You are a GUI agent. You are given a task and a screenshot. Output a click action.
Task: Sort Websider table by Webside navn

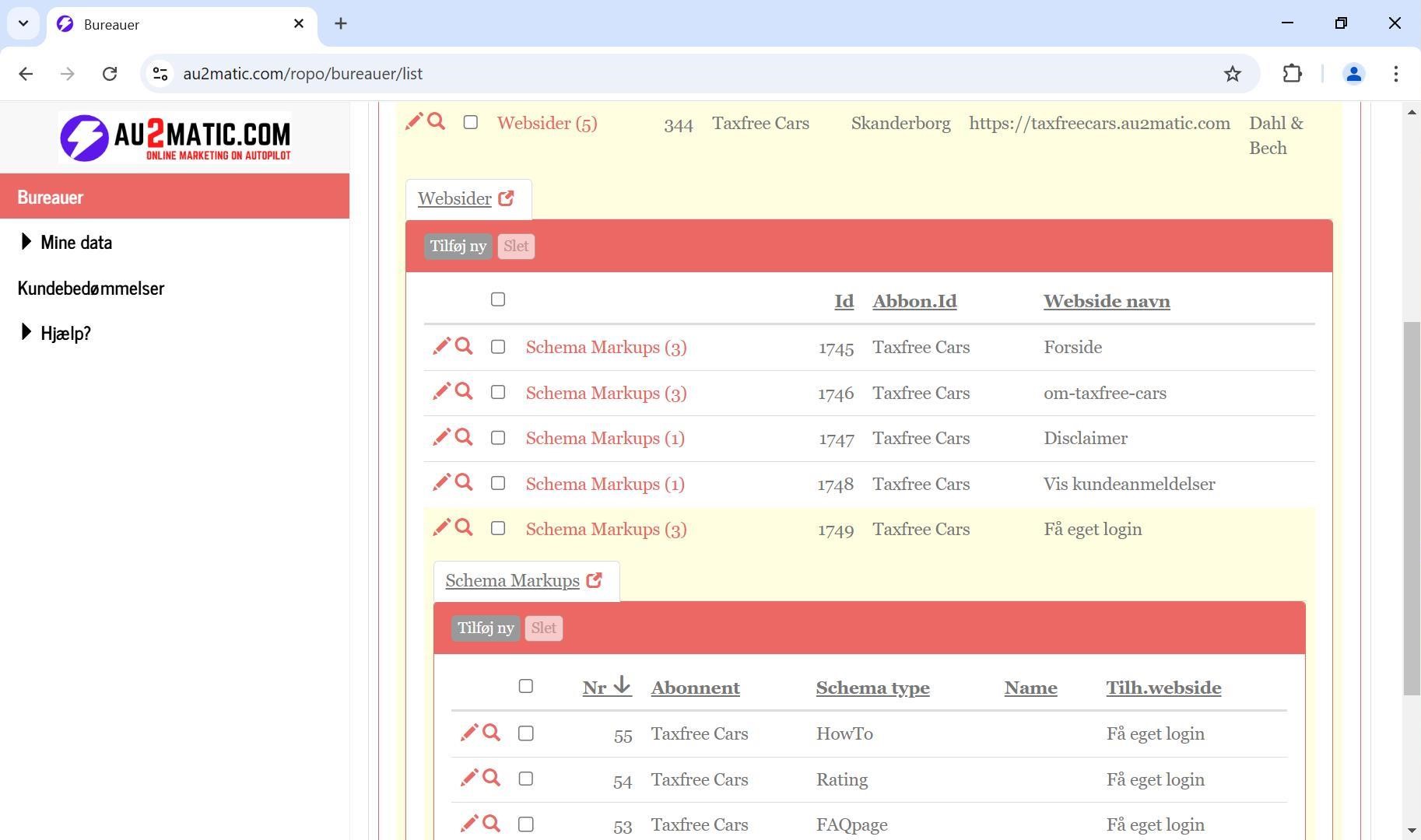[x=1107, y=301]
